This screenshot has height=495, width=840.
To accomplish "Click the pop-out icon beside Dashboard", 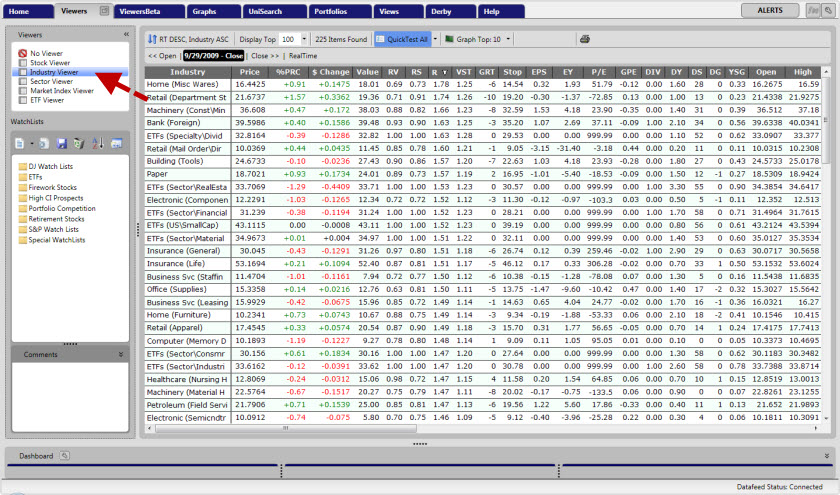I will coord(64,455).
